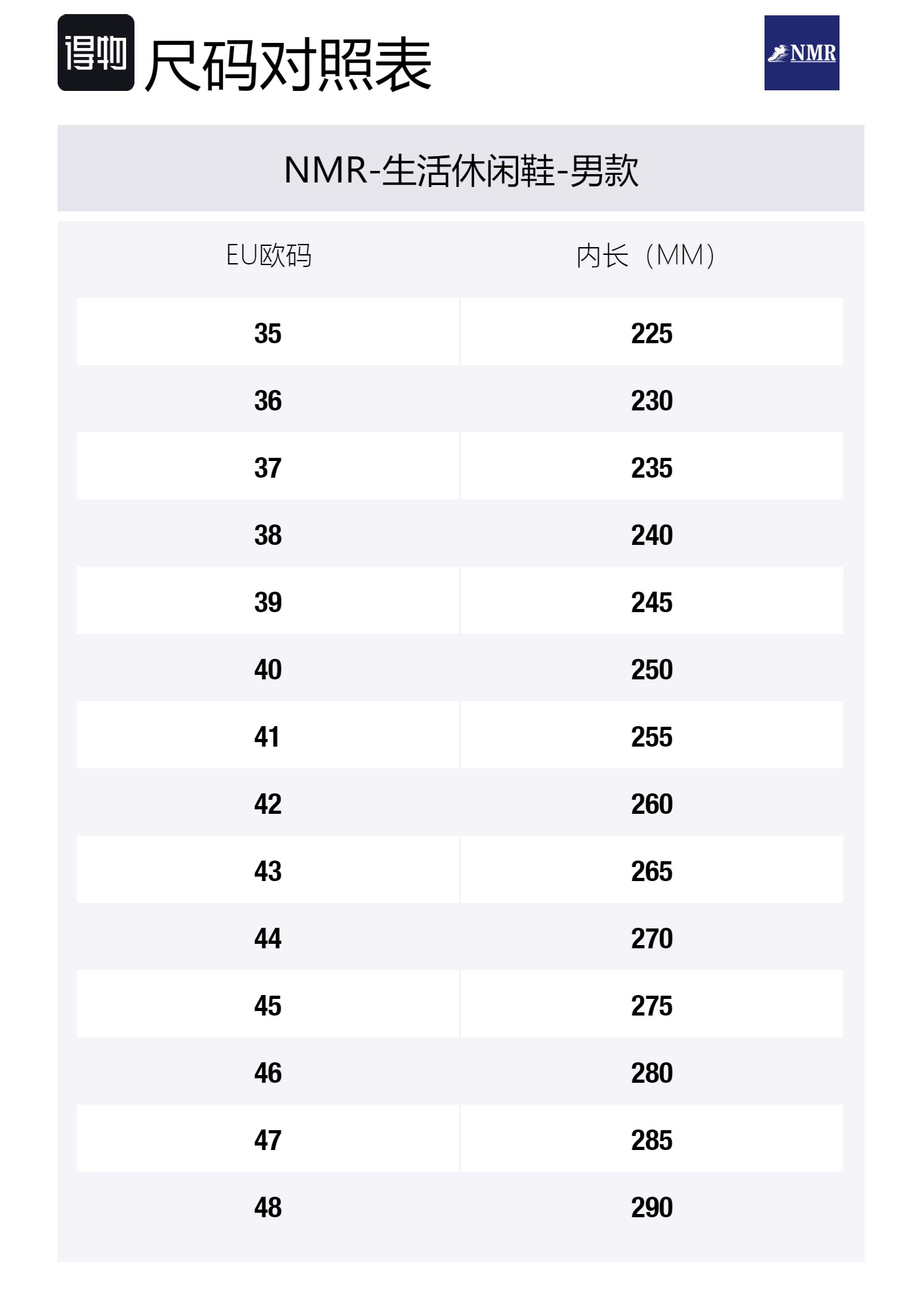Click the 260 inner length value

tap(652, 804)
